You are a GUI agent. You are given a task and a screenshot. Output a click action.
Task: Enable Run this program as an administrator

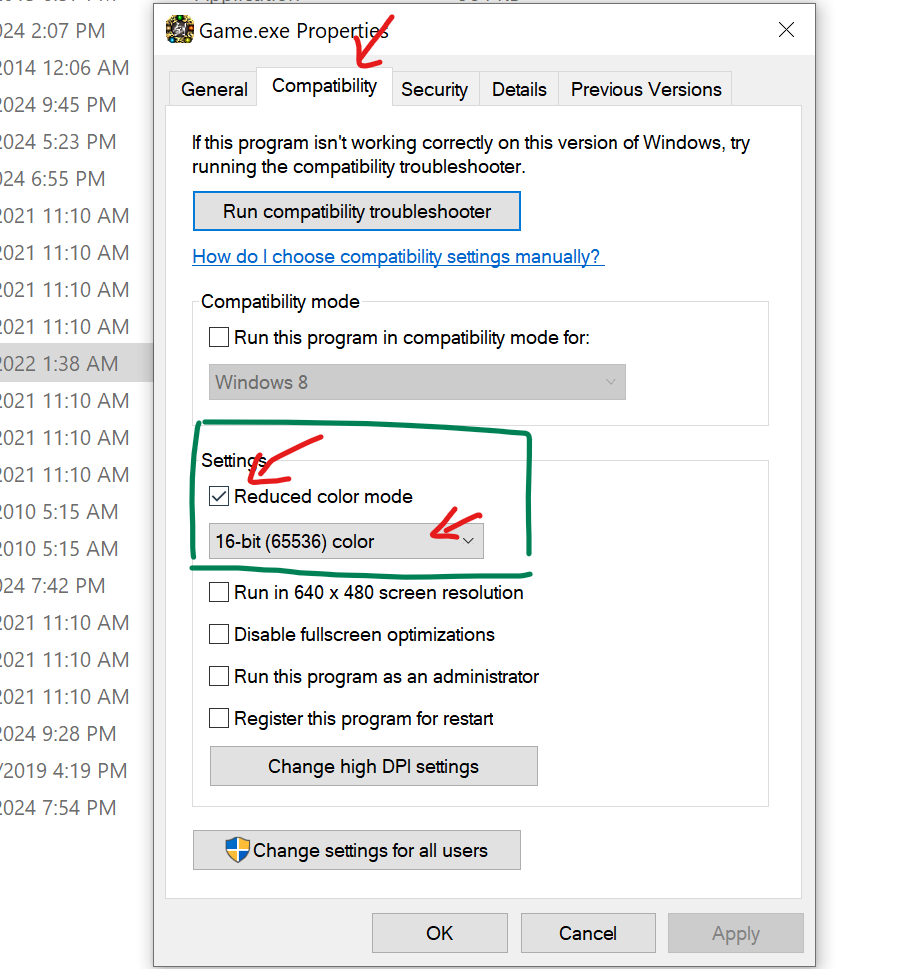[x=219, y=677]
